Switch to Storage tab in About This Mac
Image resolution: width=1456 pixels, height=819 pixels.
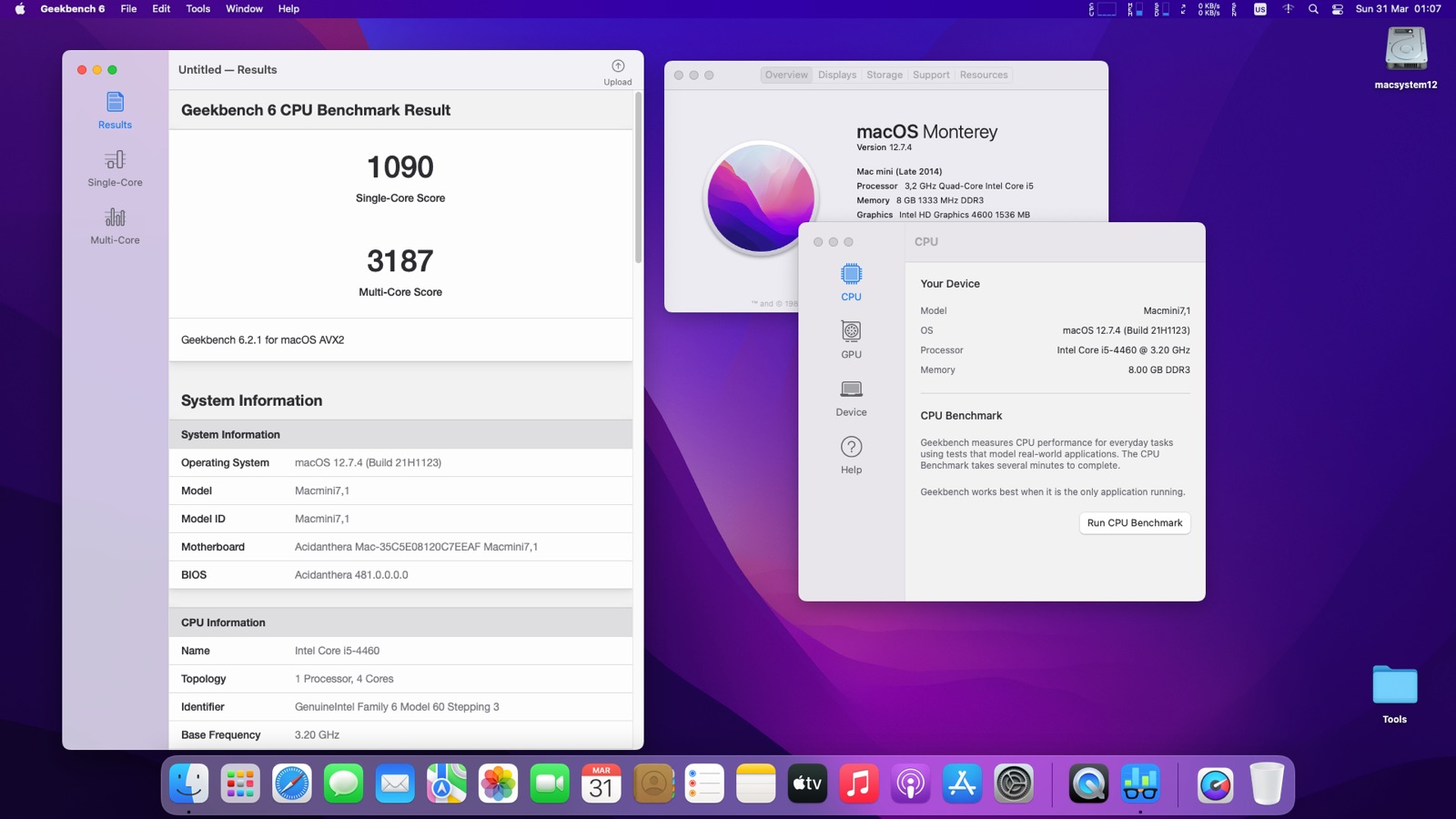[885, 75]
